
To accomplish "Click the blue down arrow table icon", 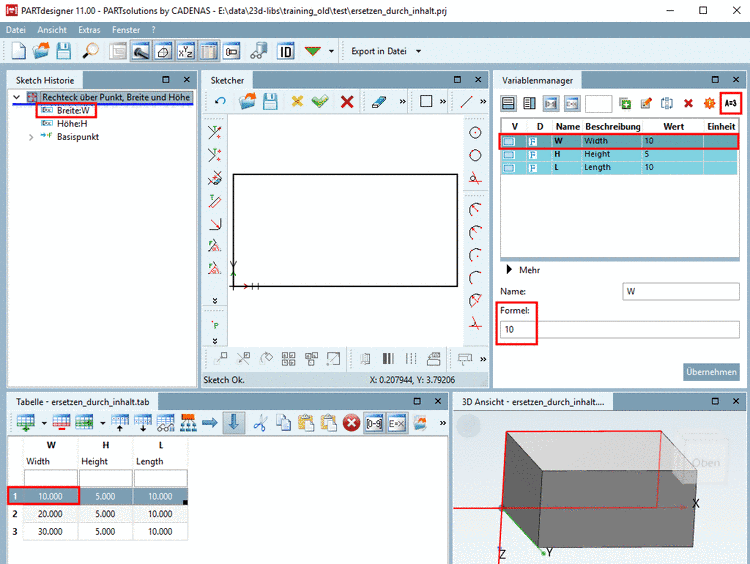I will coord(234,423).
